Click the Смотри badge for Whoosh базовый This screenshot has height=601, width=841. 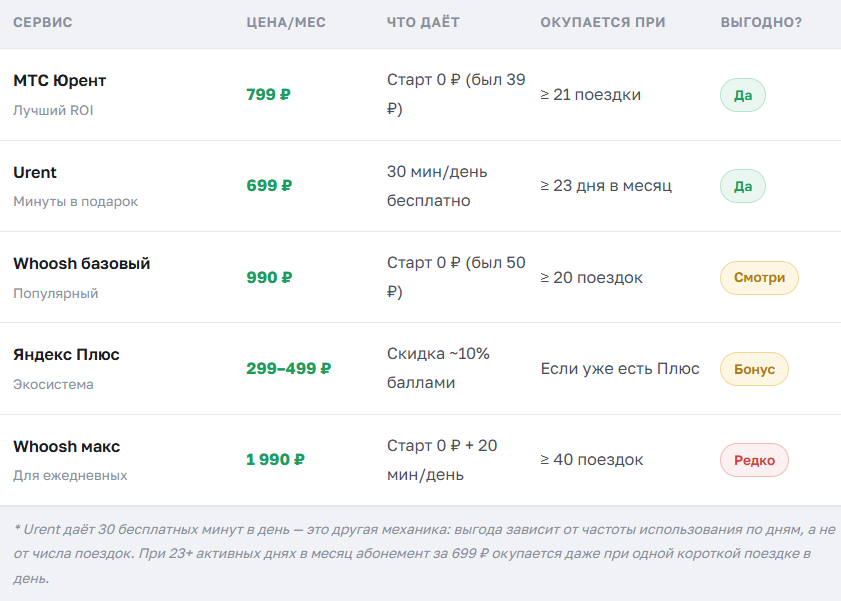tap(759, 278)
